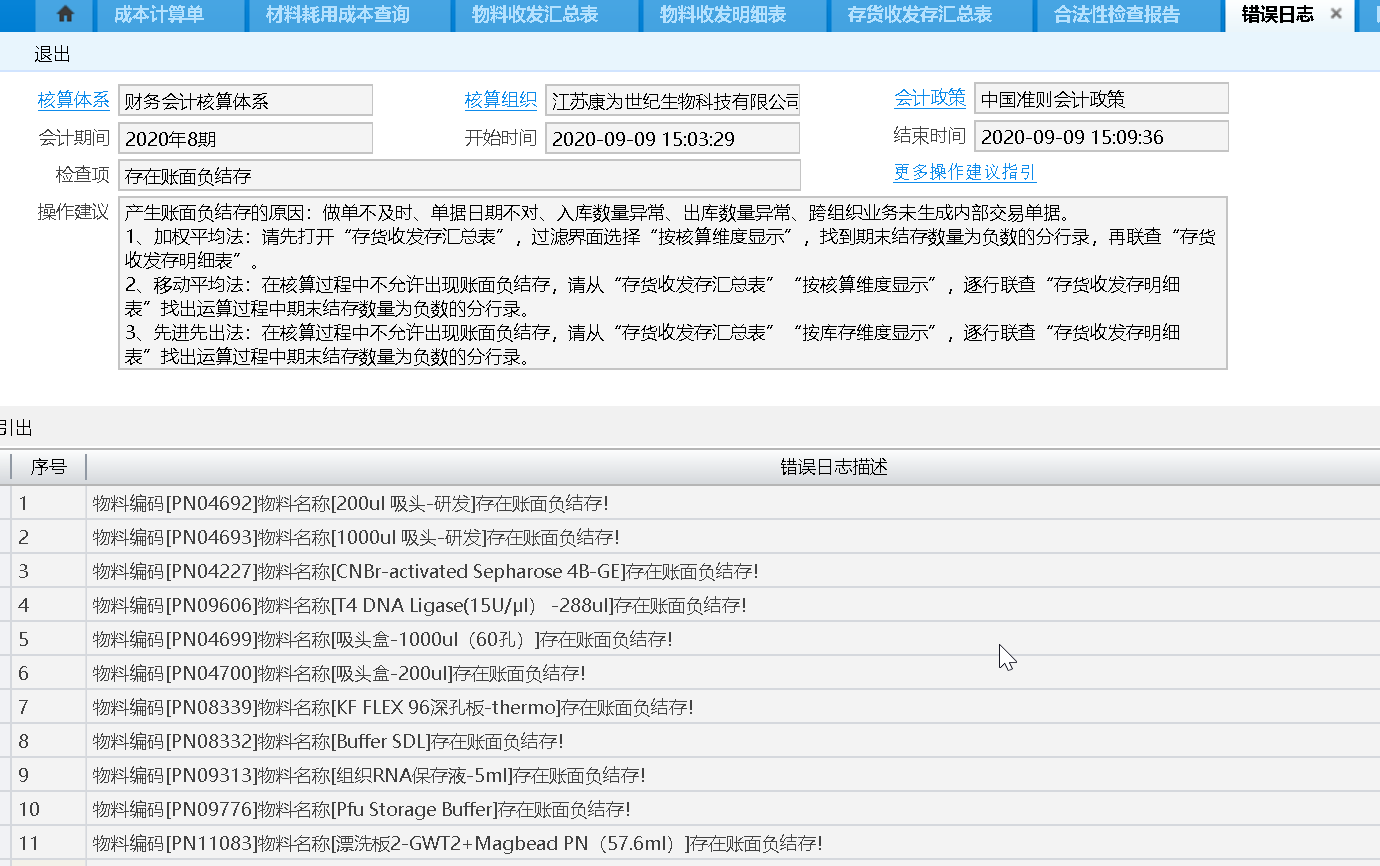The image size is (1380, 866).
Task: Click sequence number 5 cell
Action: point(48,639)
